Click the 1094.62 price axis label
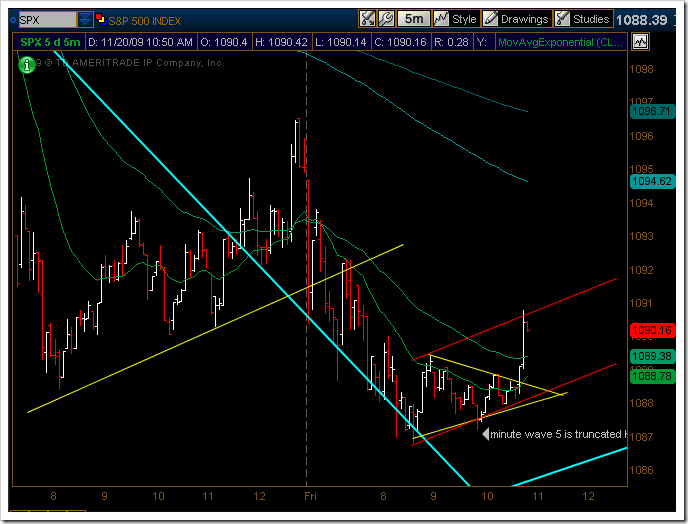 click(x=652, y=181)
